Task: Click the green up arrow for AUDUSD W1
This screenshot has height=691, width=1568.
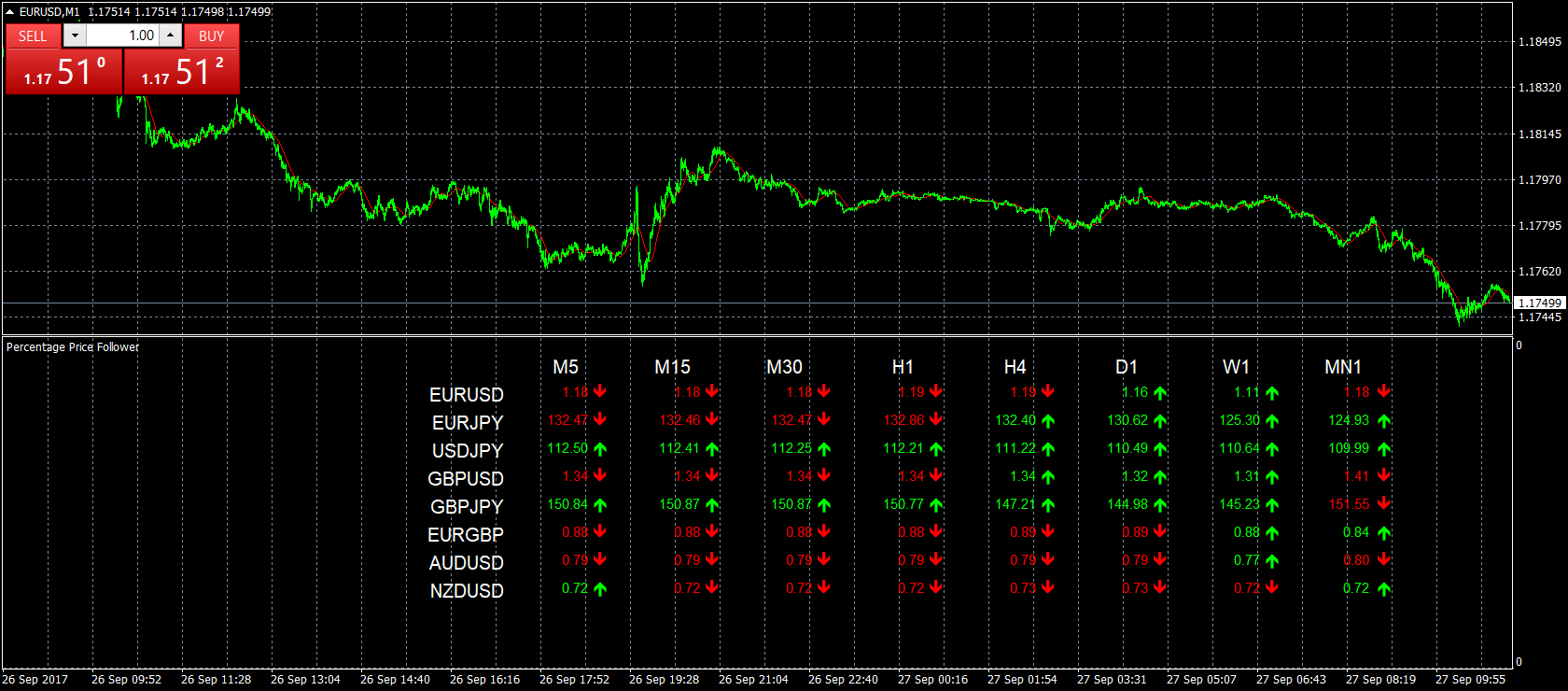Action: (1272, 561)
